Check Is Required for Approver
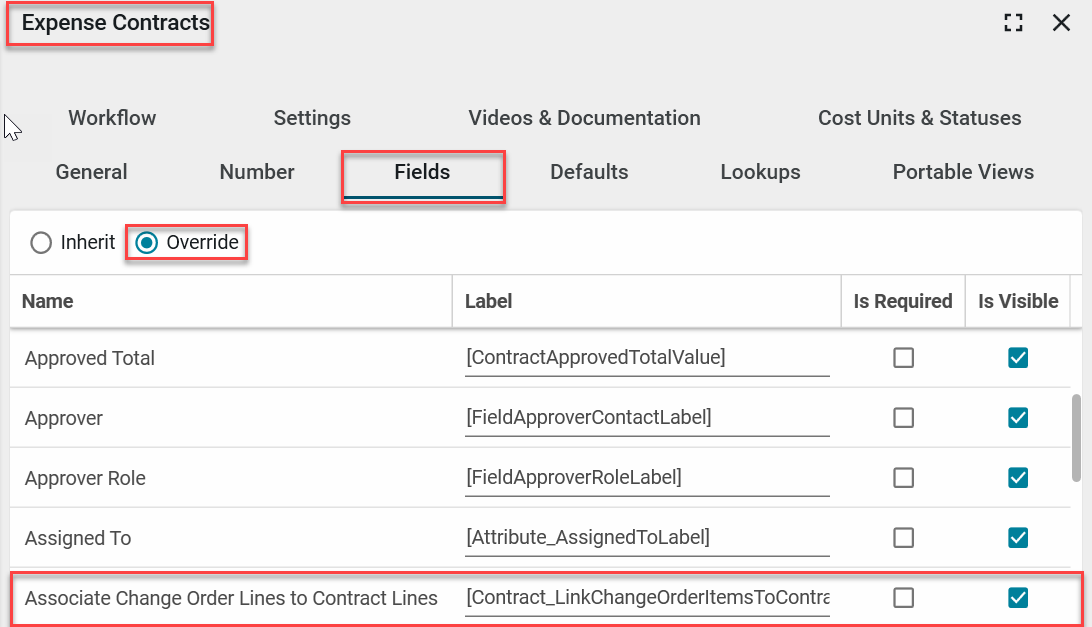Image resolution: width=1092 pixels, height=627 pixels. tap(903, 418)
